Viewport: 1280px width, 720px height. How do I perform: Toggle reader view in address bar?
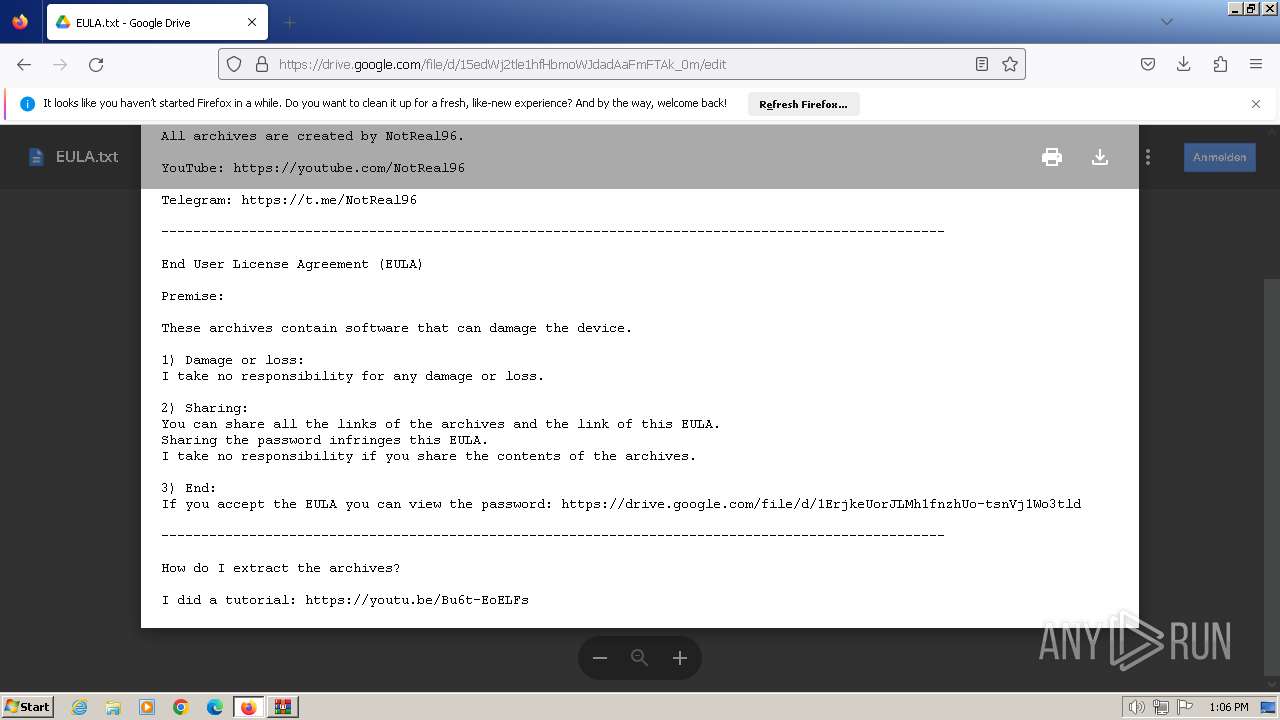pyautogui.click(x=982, y=64)
